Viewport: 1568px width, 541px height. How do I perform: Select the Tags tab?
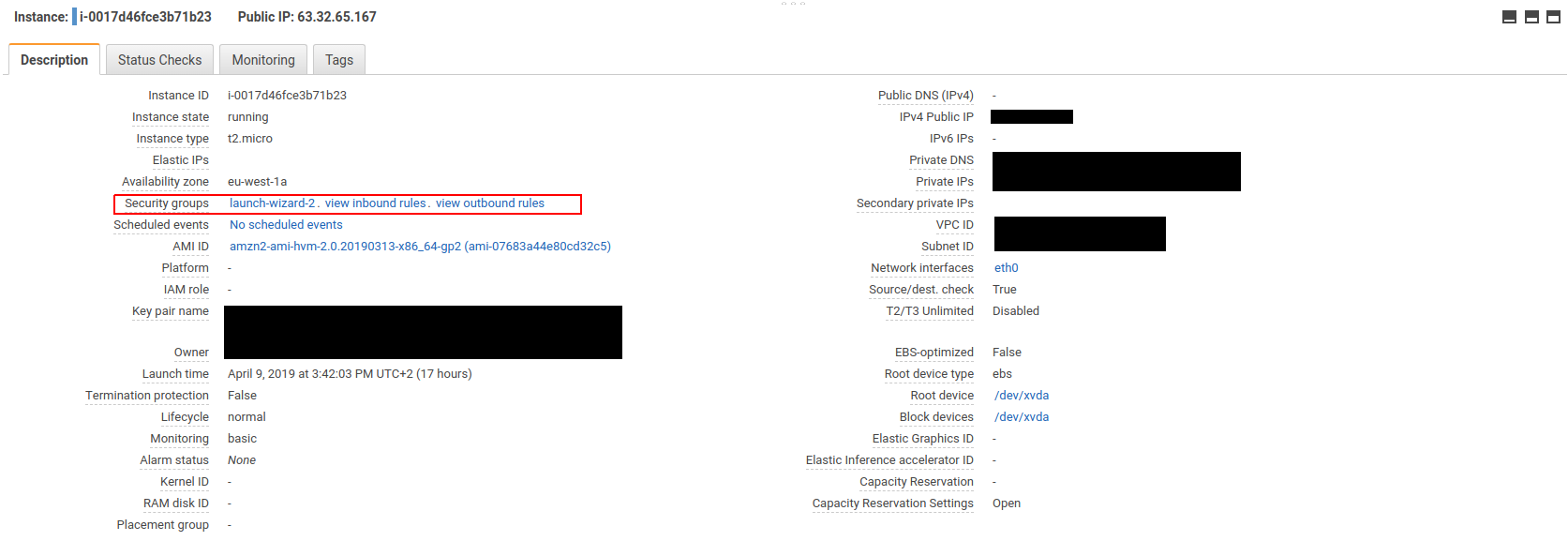tap(339, 60)
